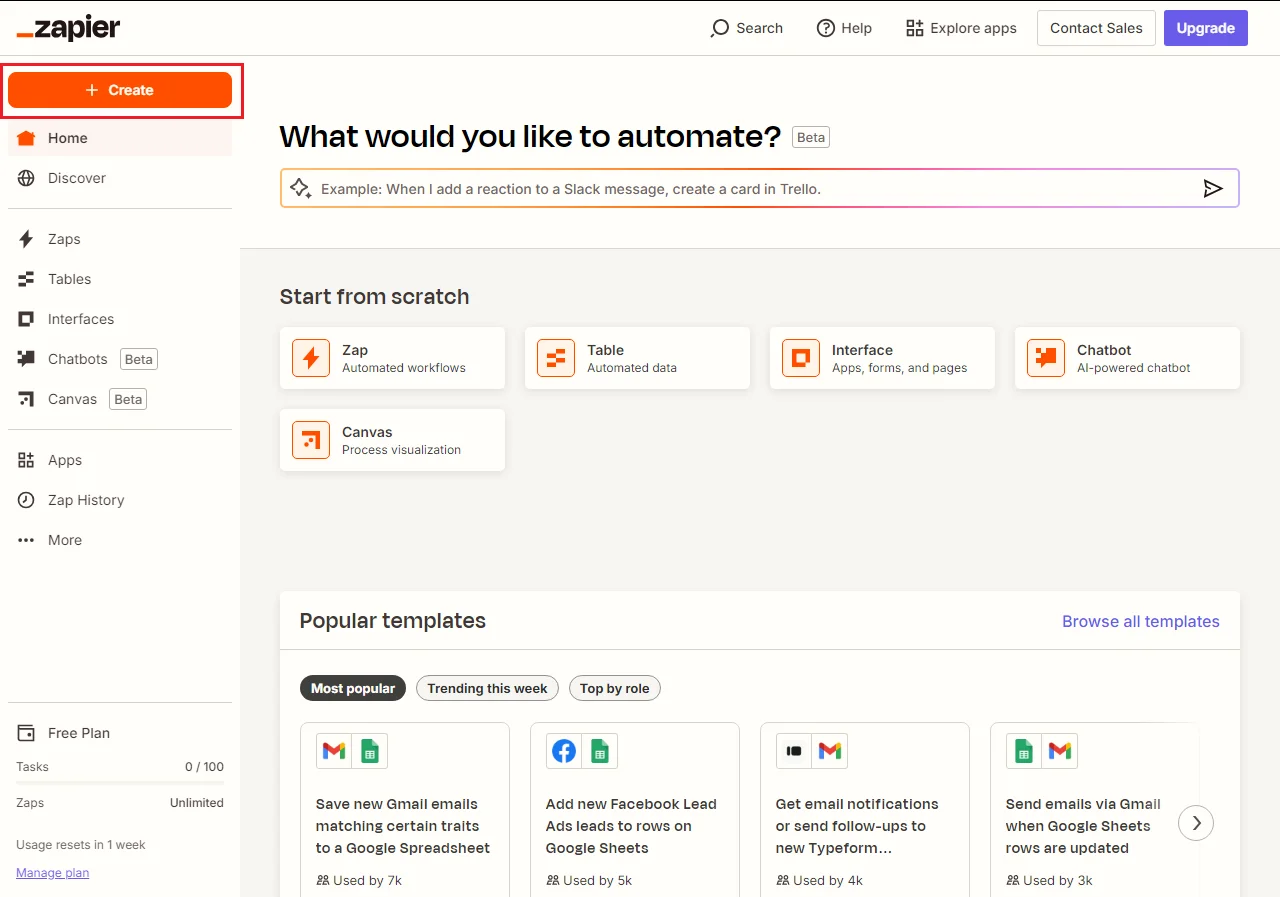Open Zap History in the sidebar
1280x897 pixels.
point(120,500)
